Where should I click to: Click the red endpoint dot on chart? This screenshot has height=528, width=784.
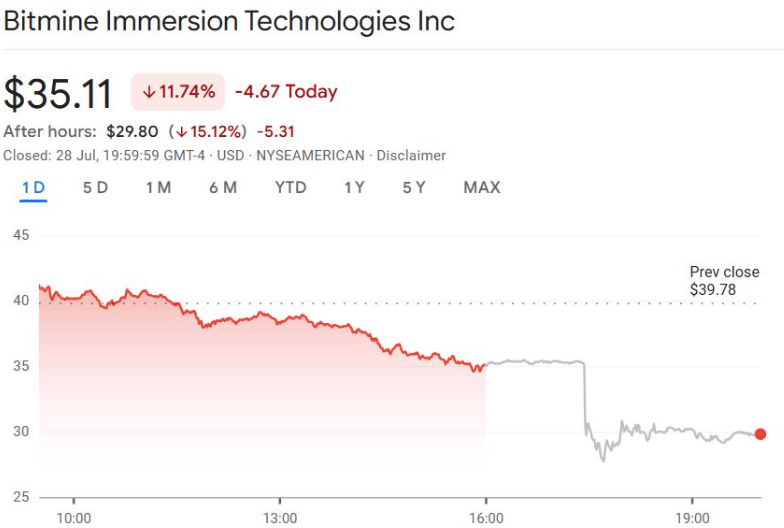[760, 434]
